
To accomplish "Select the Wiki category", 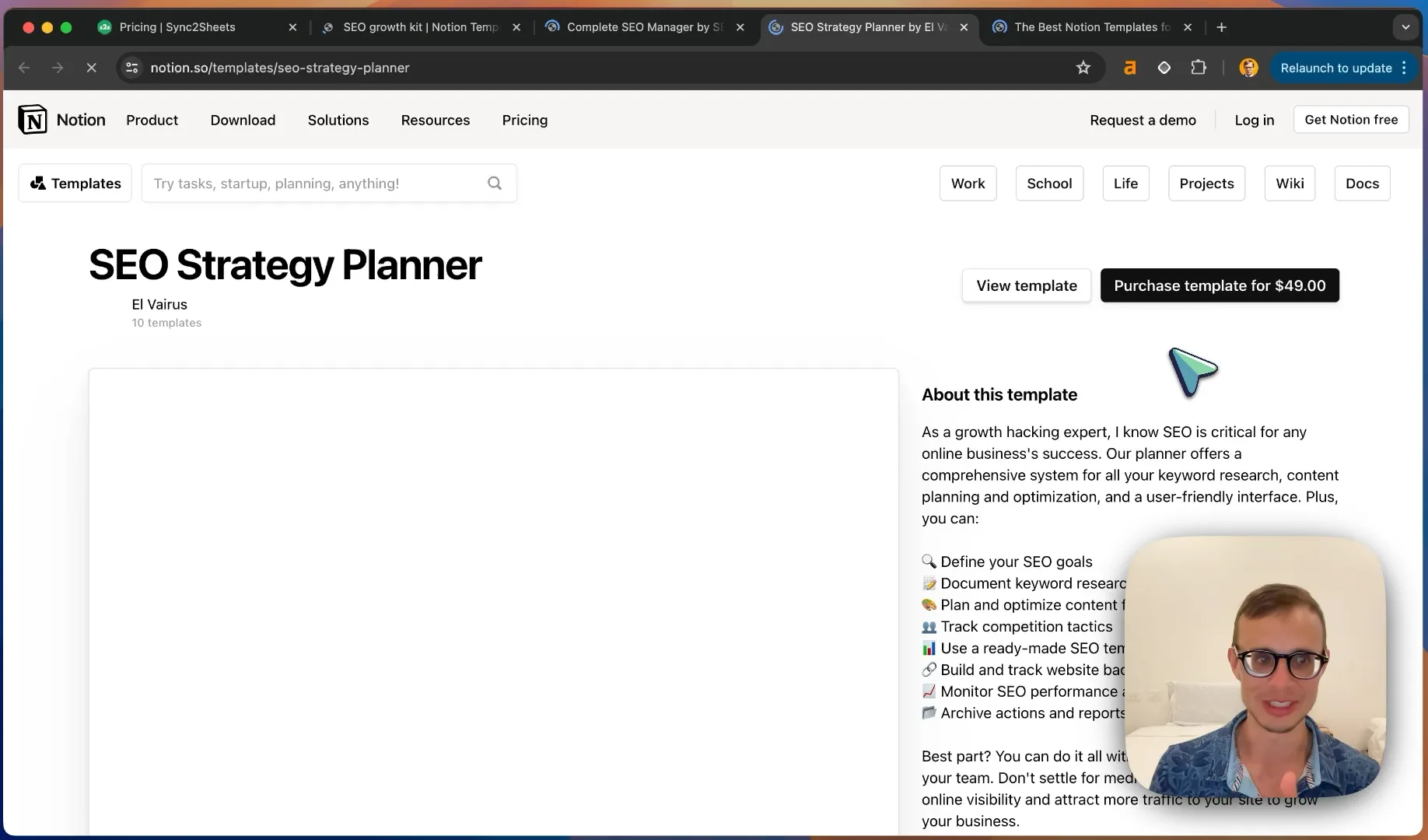I will 1290,184.
